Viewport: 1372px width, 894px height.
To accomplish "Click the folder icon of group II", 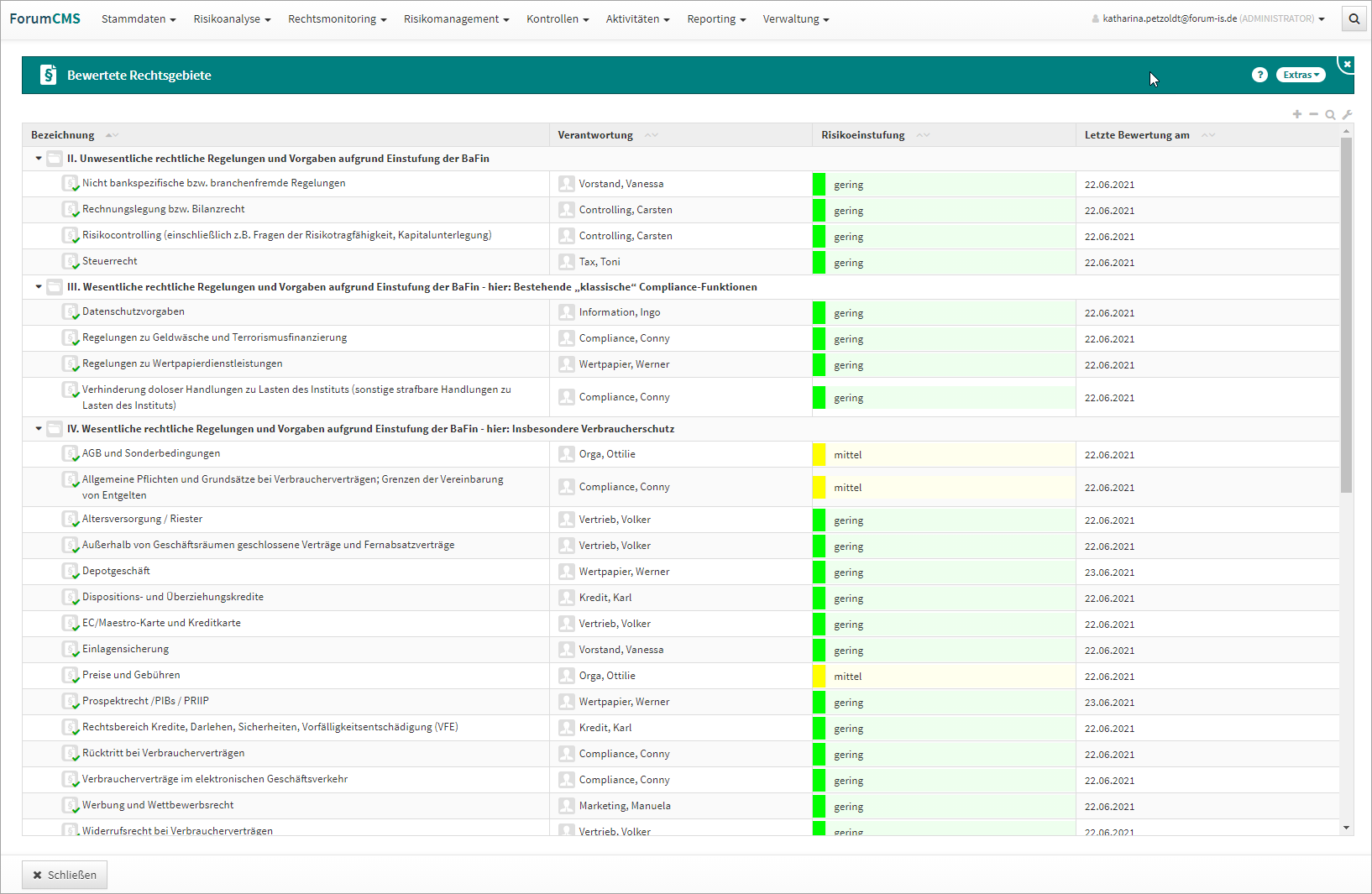I will pyautogui.click(x=55, y=159).
